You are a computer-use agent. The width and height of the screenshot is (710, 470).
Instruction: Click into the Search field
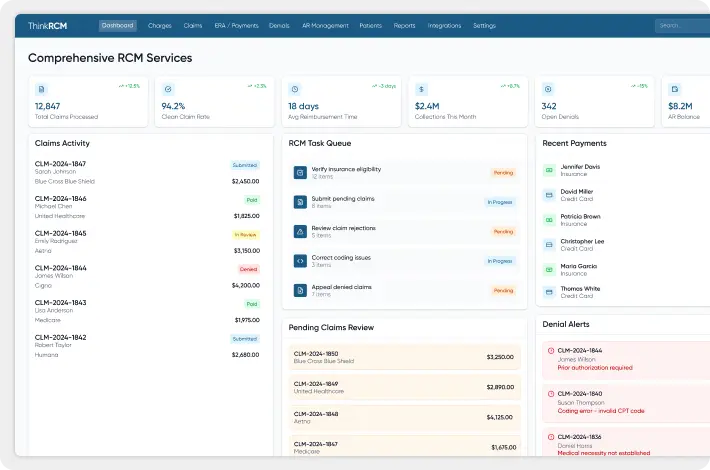682,26
